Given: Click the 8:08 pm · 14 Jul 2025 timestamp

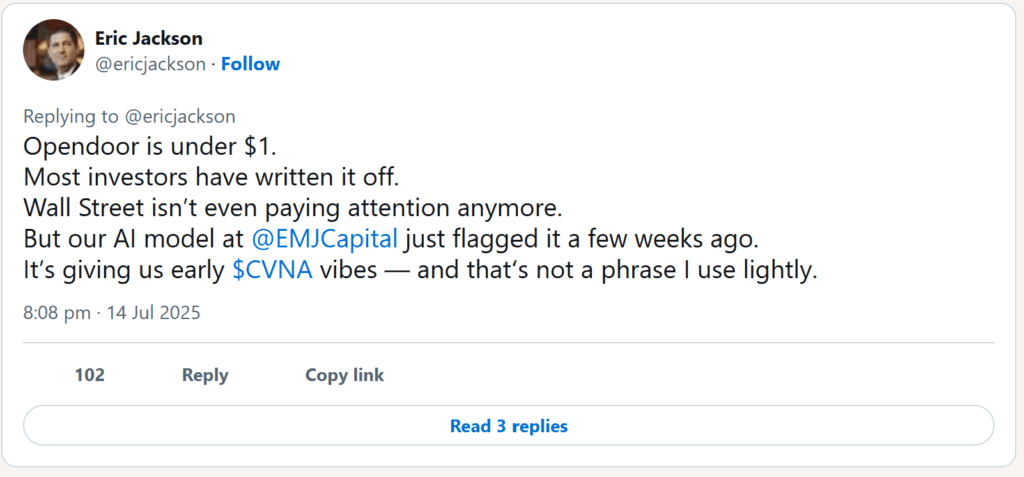Looking at the screenshot, I should pos(112,313).
